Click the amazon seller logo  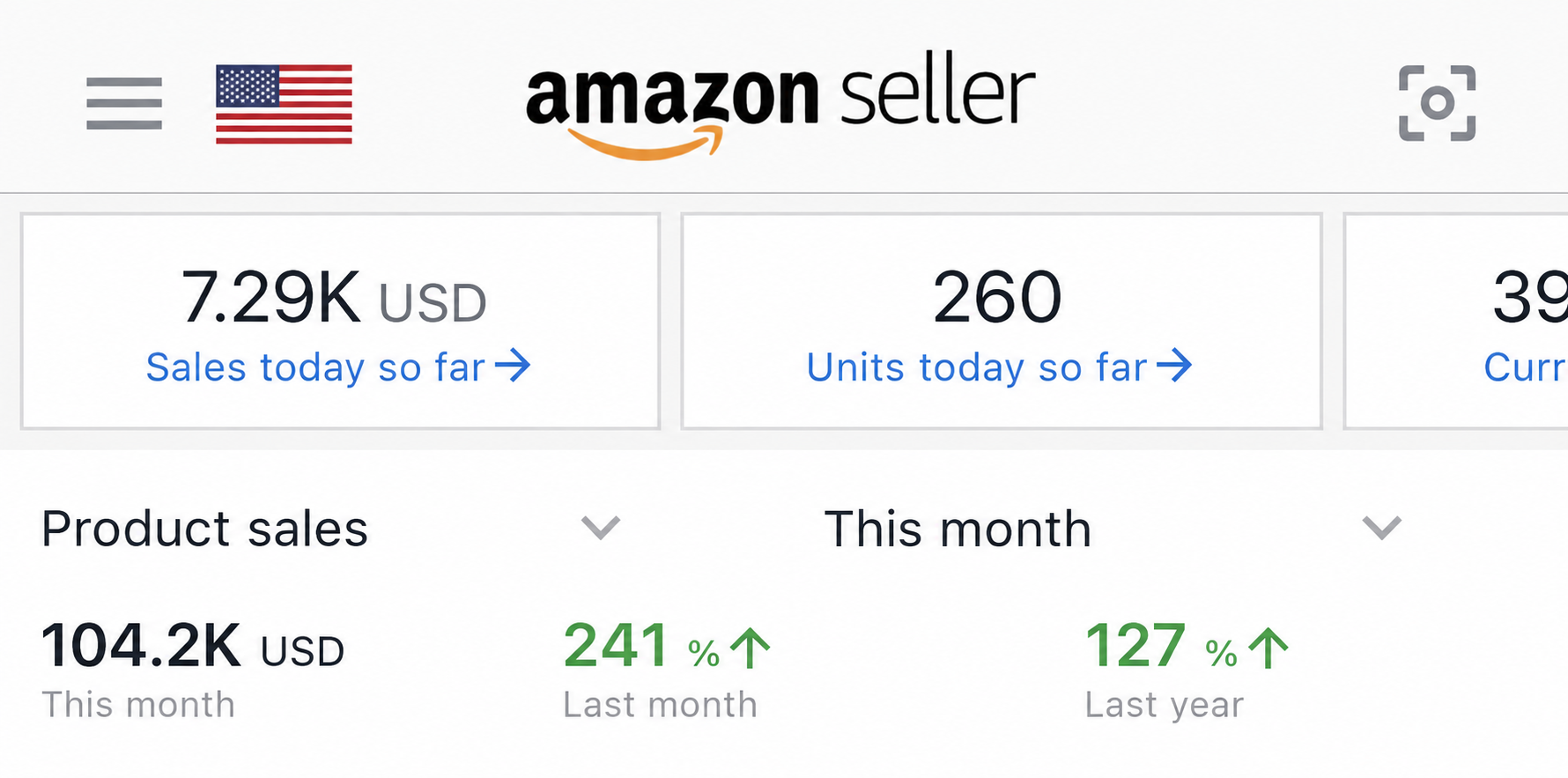coord(780,109)
